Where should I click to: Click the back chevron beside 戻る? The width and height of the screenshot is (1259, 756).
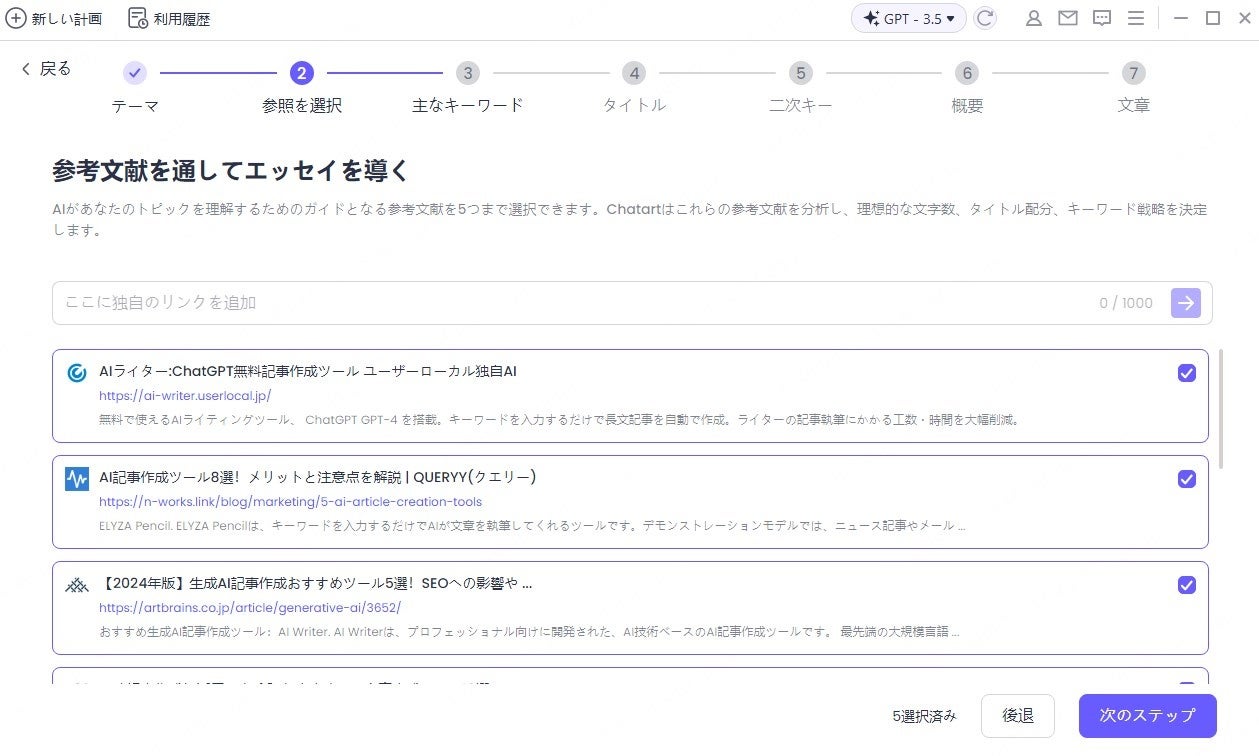point(26,69)
